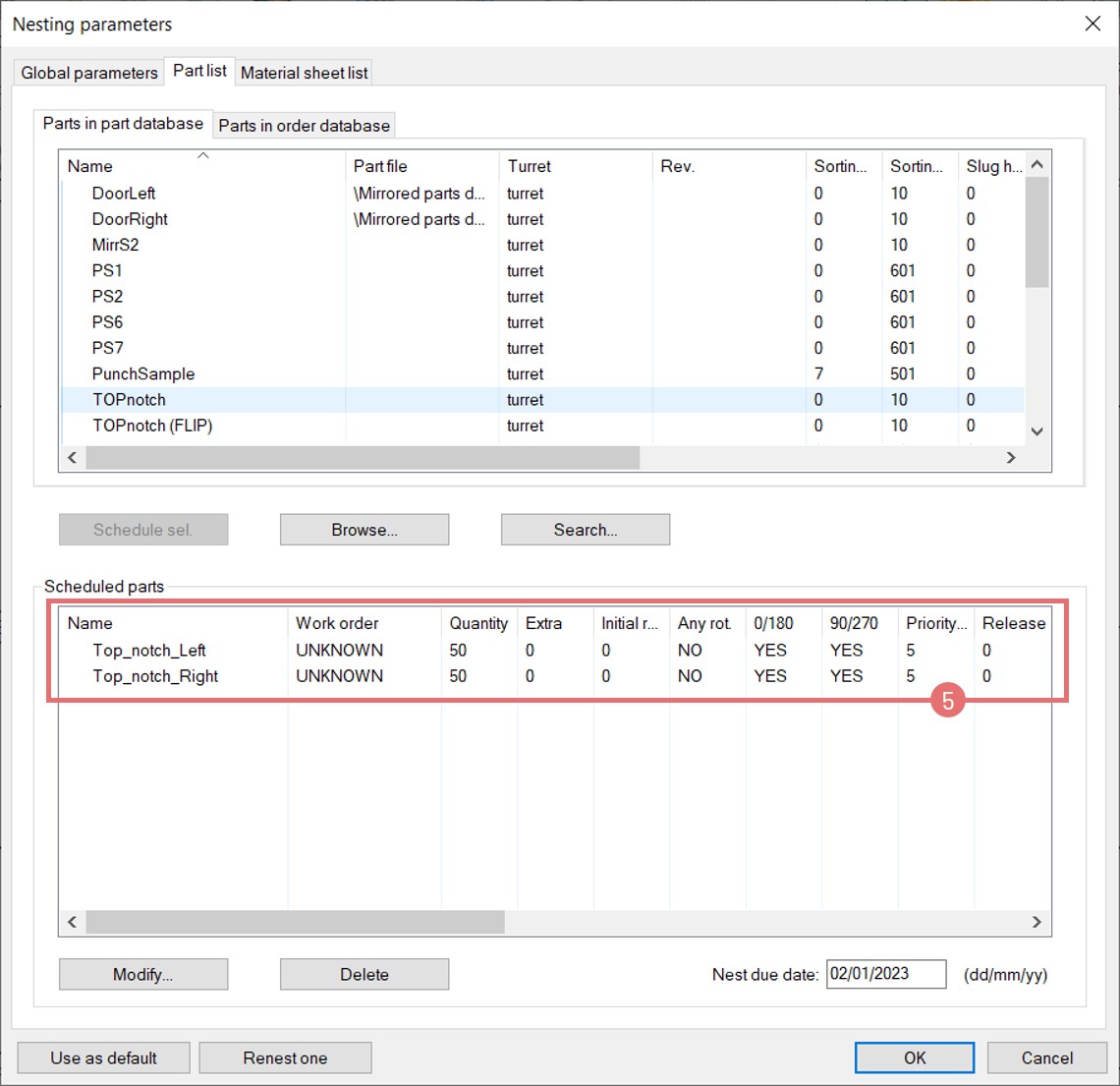The width and height of the screenshot is (1120, 1086).
Task: Select the DoorRight part row
Action: click(130, 219)
